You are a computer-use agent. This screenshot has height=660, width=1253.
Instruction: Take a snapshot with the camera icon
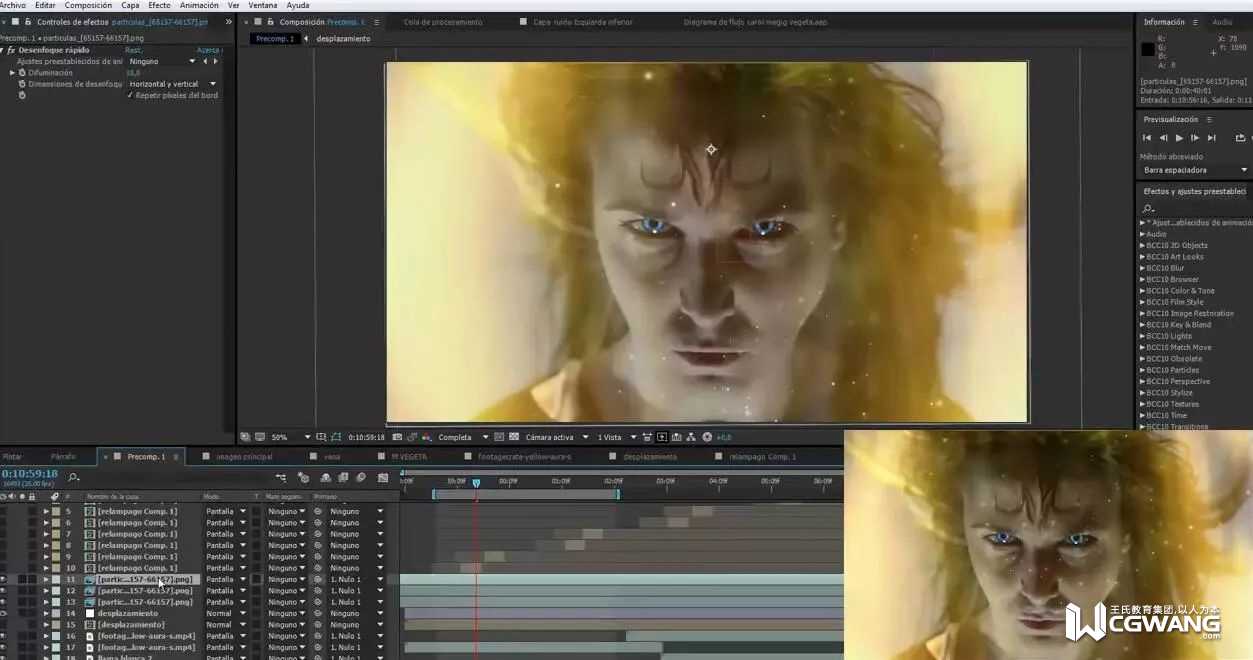pyautogui.click(x=397, y=437)
